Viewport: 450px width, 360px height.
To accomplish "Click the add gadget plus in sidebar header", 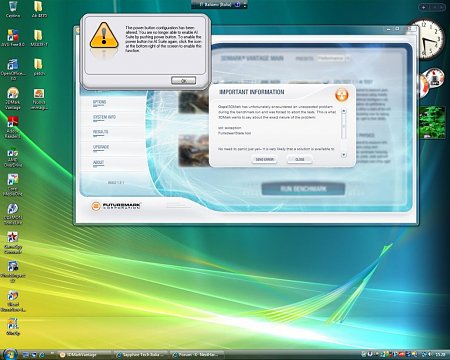I will [x=424, y=7].
